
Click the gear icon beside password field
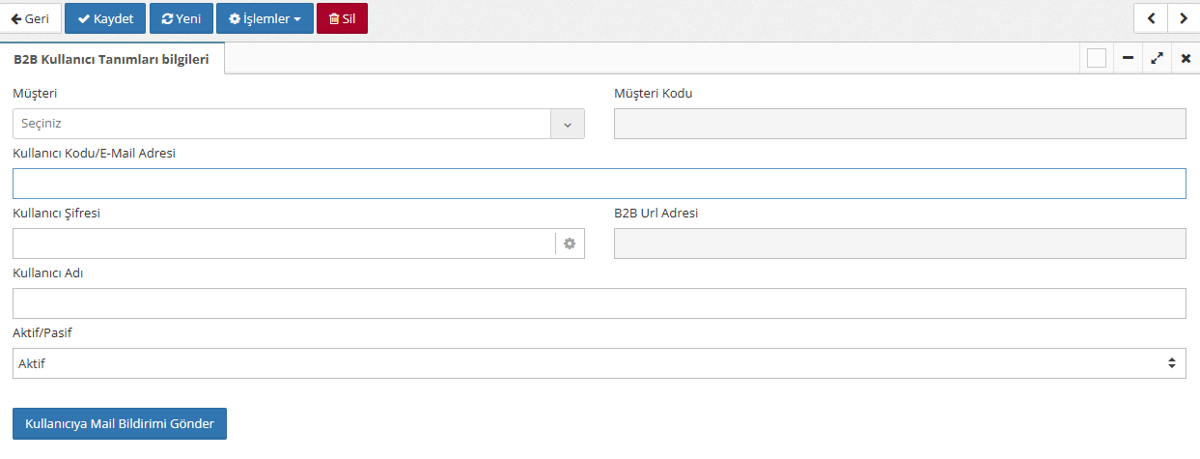tap(570, 244)
